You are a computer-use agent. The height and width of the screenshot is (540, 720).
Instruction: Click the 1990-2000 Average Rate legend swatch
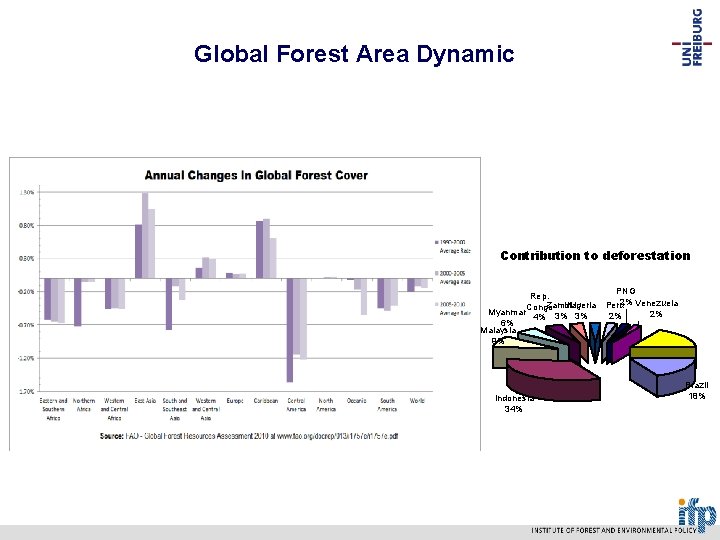437,242
